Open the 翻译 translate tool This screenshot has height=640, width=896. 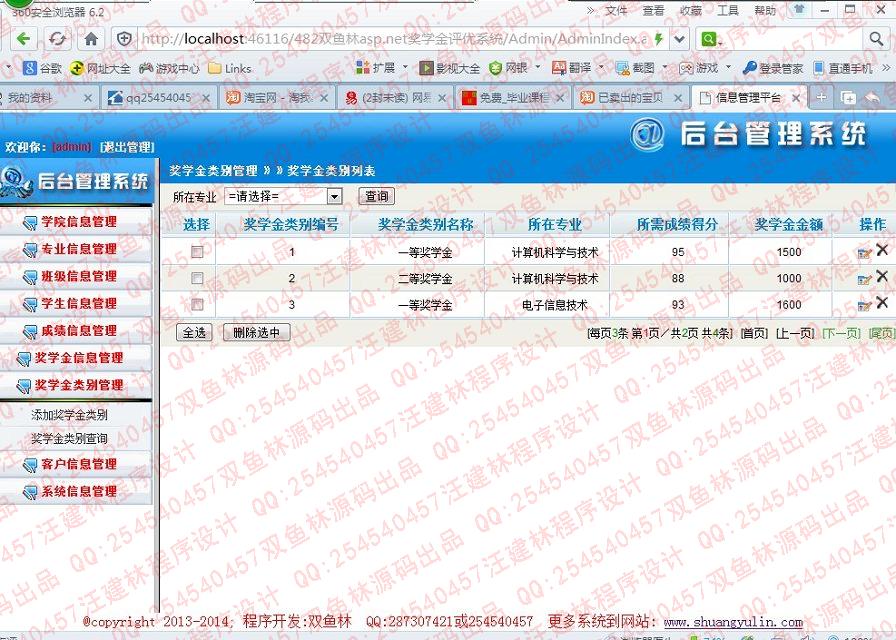point(571,68)
